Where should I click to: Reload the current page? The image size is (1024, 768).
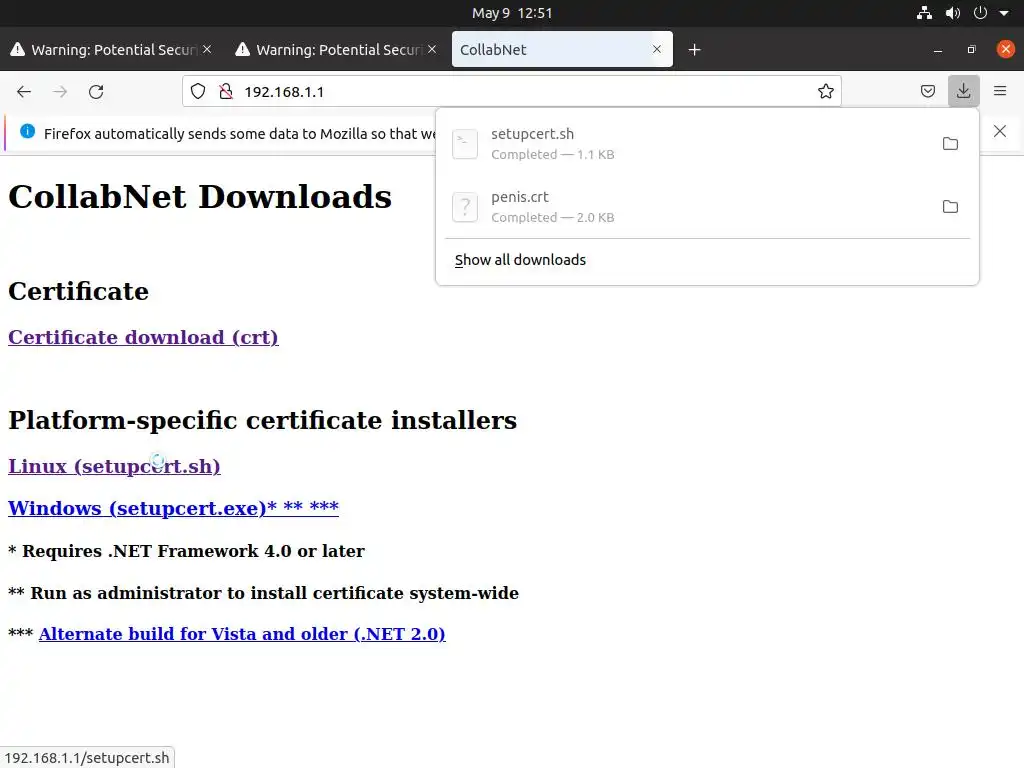[96, 91]
